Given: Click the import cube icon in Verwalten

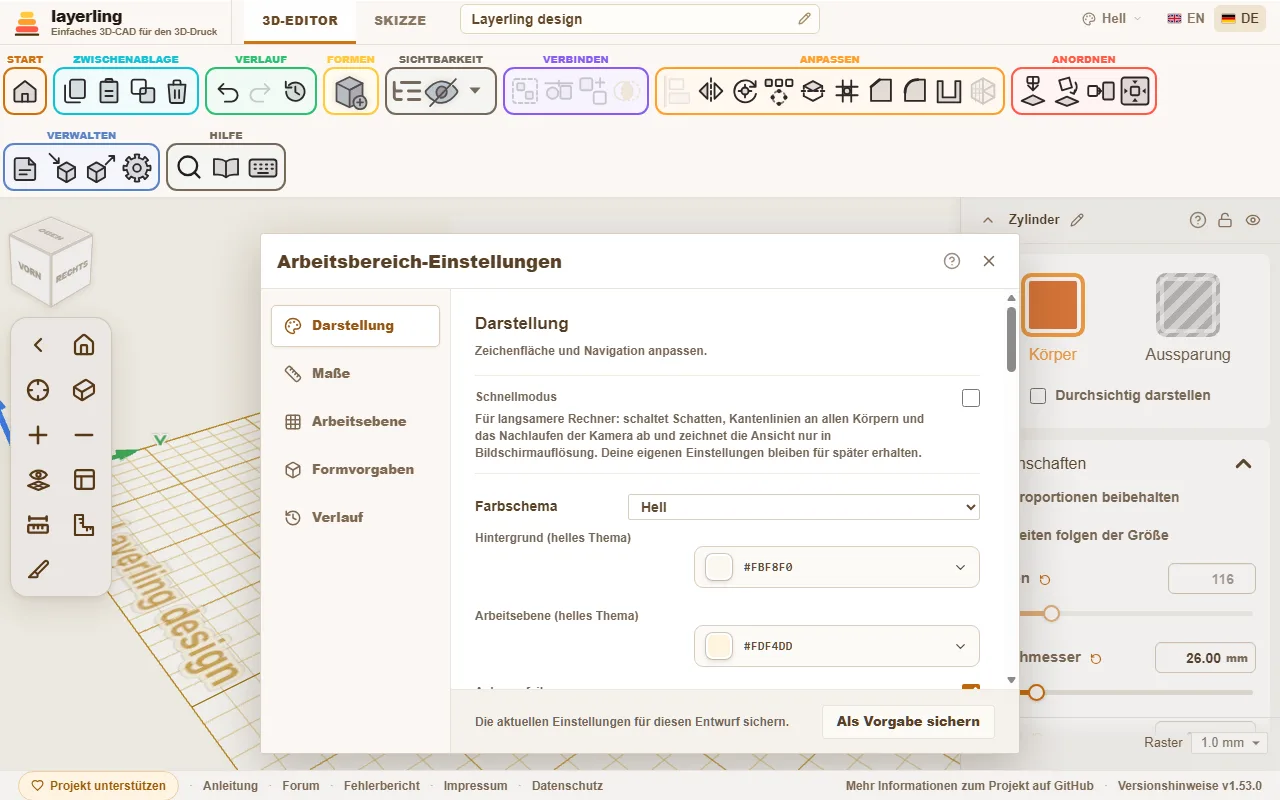Looking at the screenshot, I should pyautogui.click(x=62, y=168).
